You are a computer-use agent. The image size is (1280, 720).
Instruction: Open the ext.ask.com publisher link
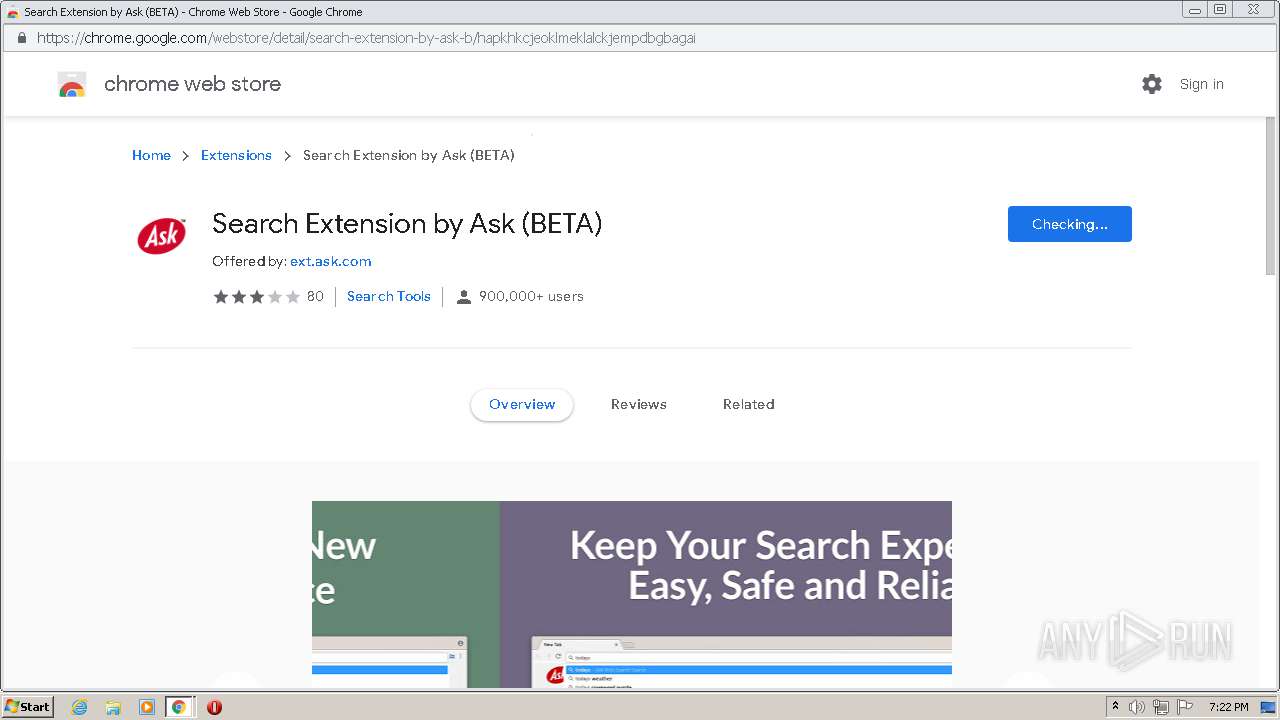coord(331,261)
